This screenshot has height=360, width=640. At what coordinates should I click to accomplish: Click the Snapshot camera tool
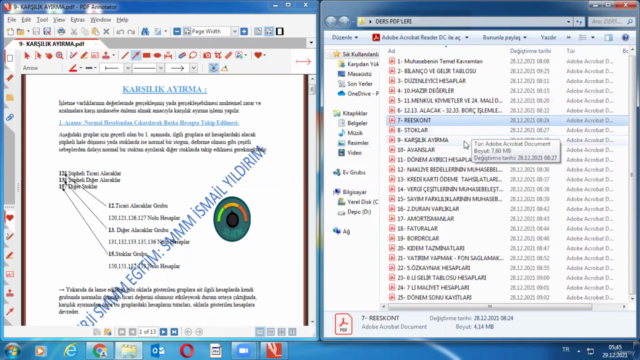207,56
